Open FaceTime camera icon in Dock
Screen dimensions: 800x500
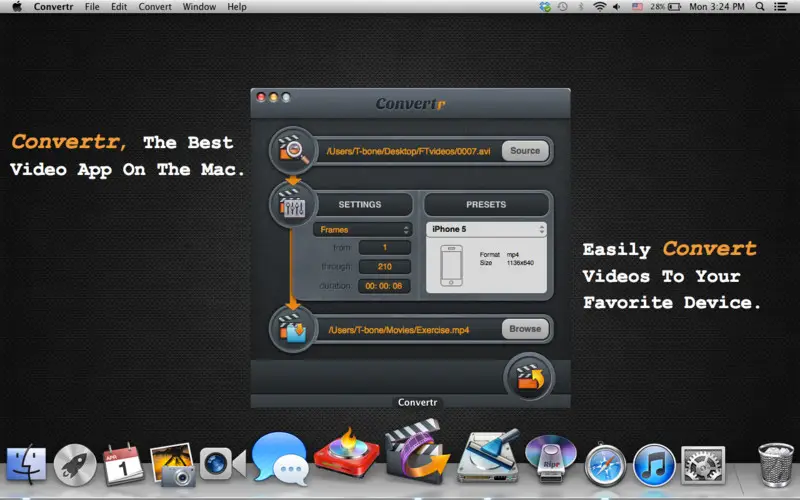tap(222, 464)
